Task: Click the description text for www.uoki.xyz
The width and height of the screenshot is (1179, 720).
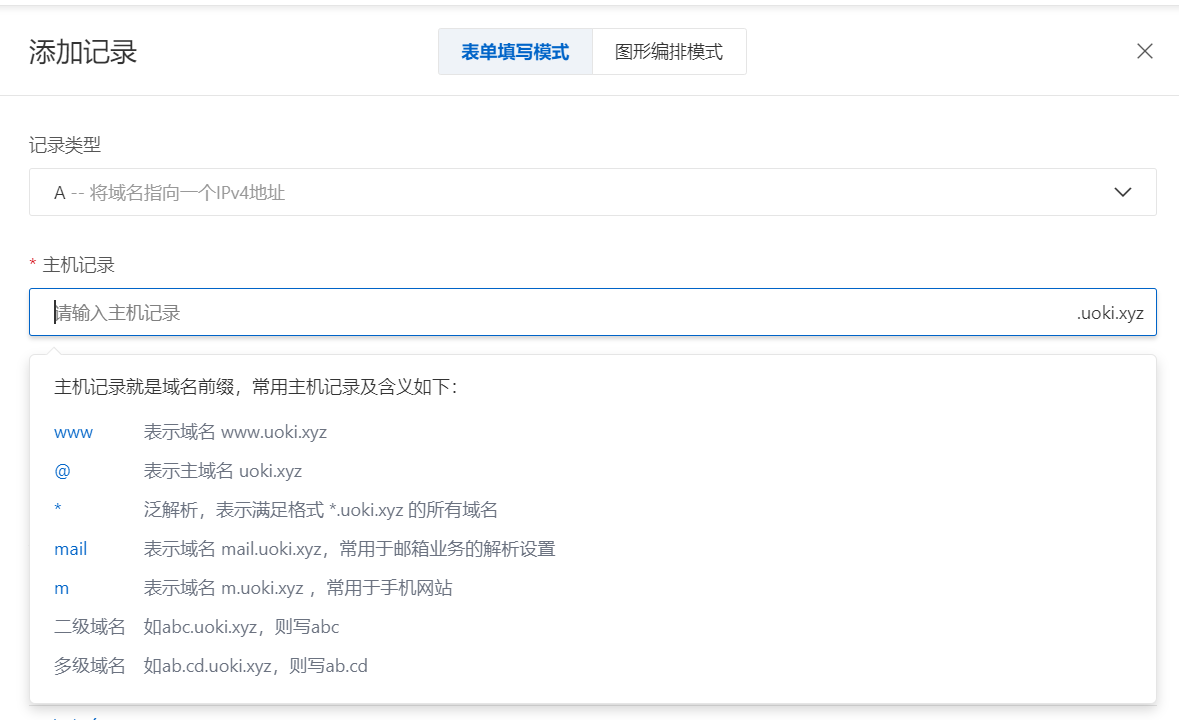Action: click(x=235, y=432)
